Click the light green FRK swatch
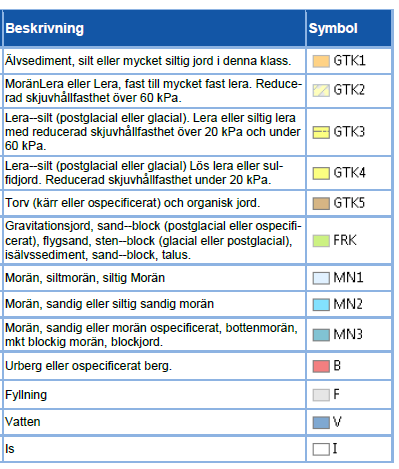 click(x=321, y=241)
